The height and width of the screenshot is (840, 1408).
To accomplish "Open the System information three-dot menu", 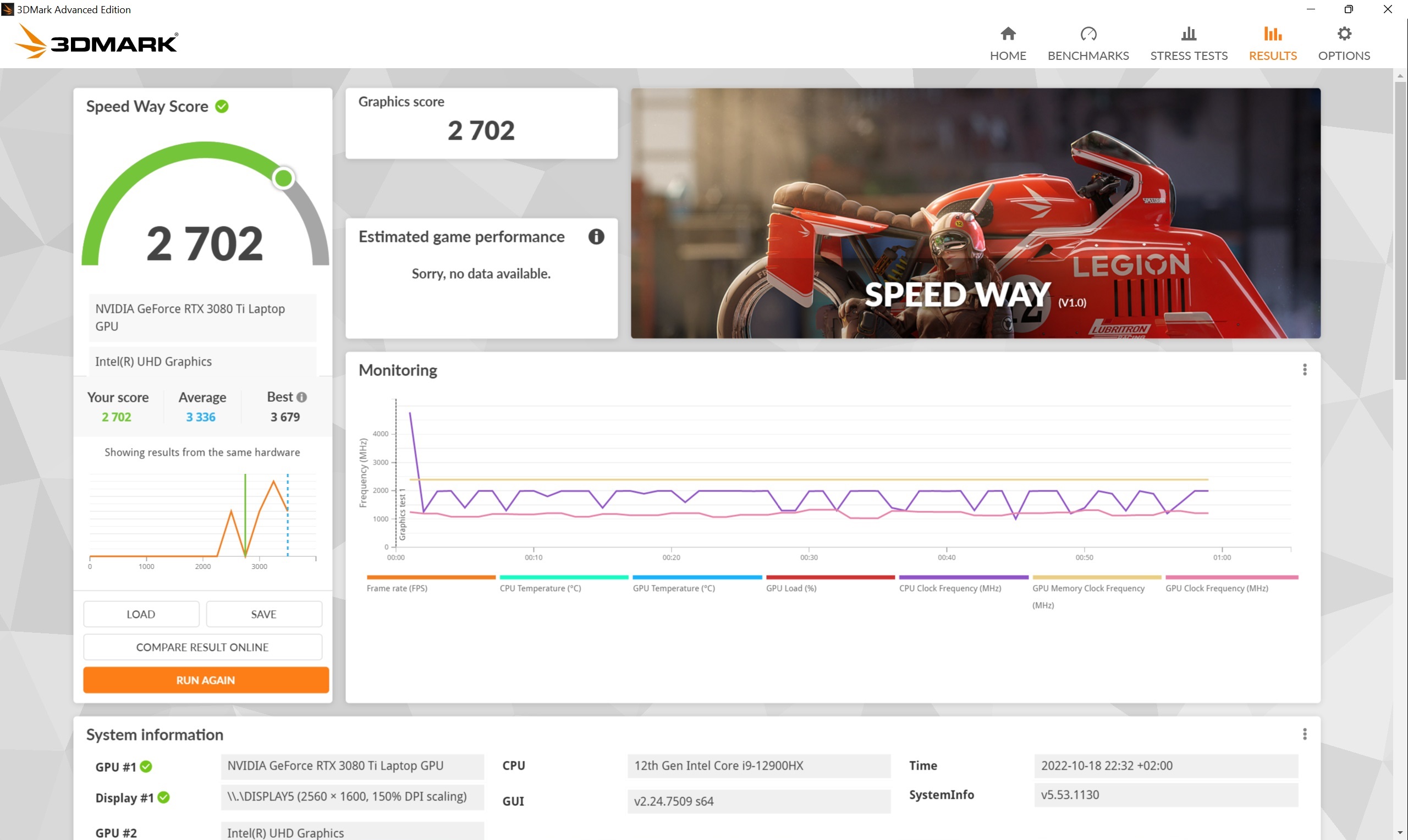I will [x=1305, y=734].
